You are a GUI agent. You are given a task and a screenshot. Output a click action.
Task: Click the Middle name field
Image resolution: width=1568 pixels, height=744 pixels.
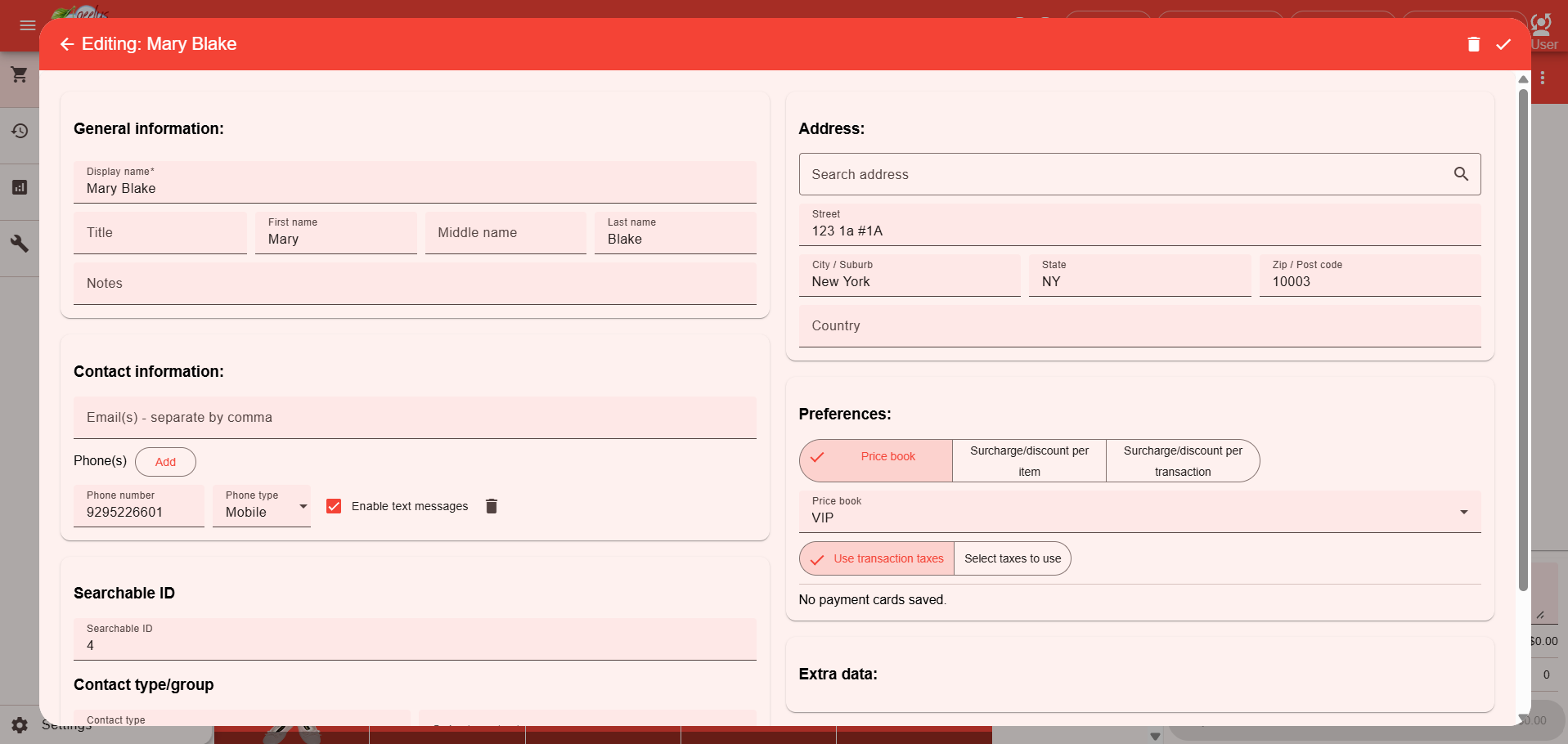pos(505,233)
